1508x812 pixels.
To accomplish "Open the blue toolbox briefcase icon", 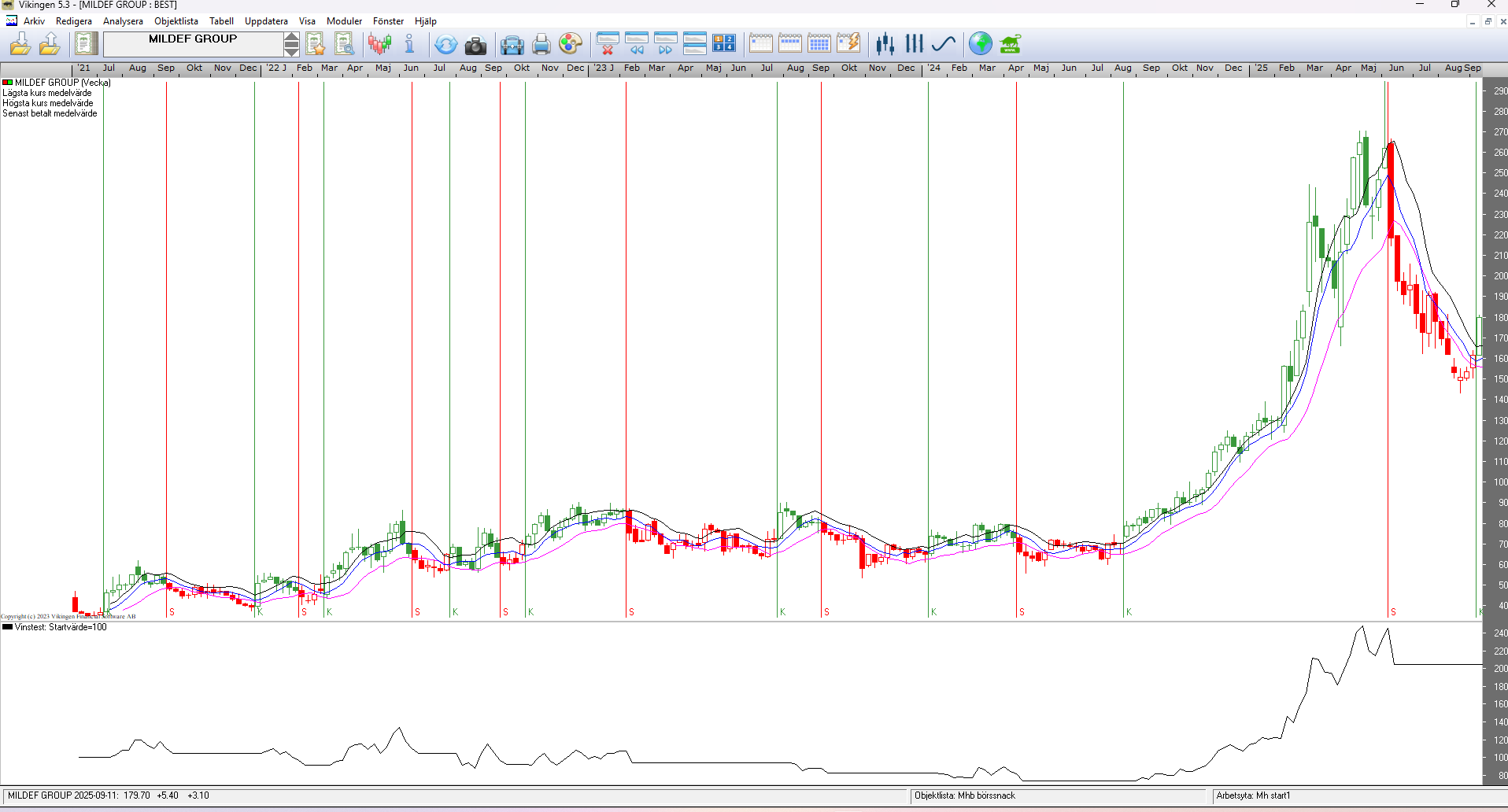I will coord(512,45).
